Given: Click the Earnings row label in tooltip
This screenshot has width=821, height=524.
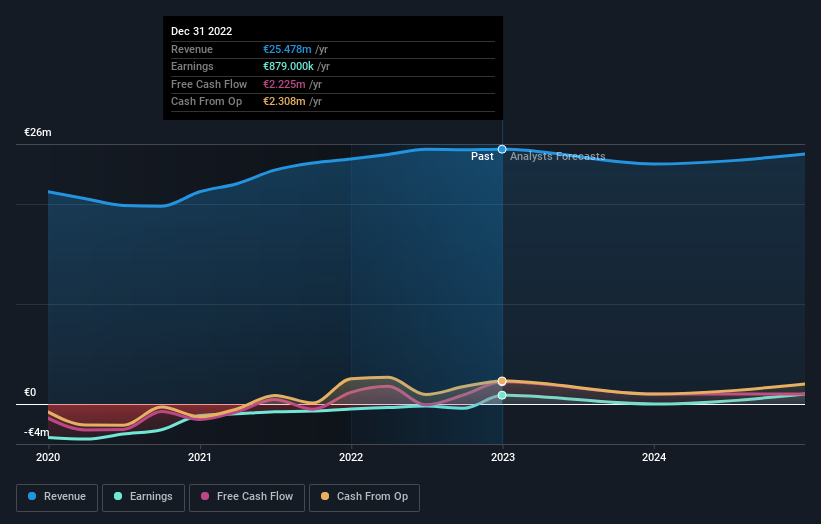Looking at the screenshot, I should pos(192,66).
